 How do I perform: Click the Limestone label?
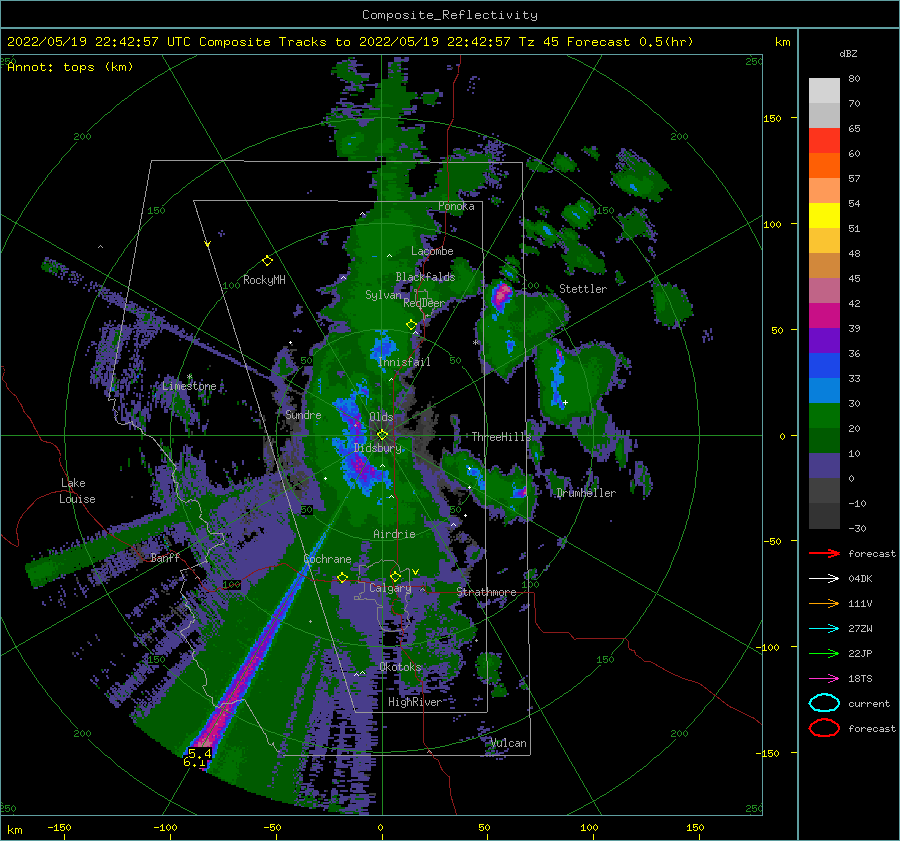(x=189, y=386)
